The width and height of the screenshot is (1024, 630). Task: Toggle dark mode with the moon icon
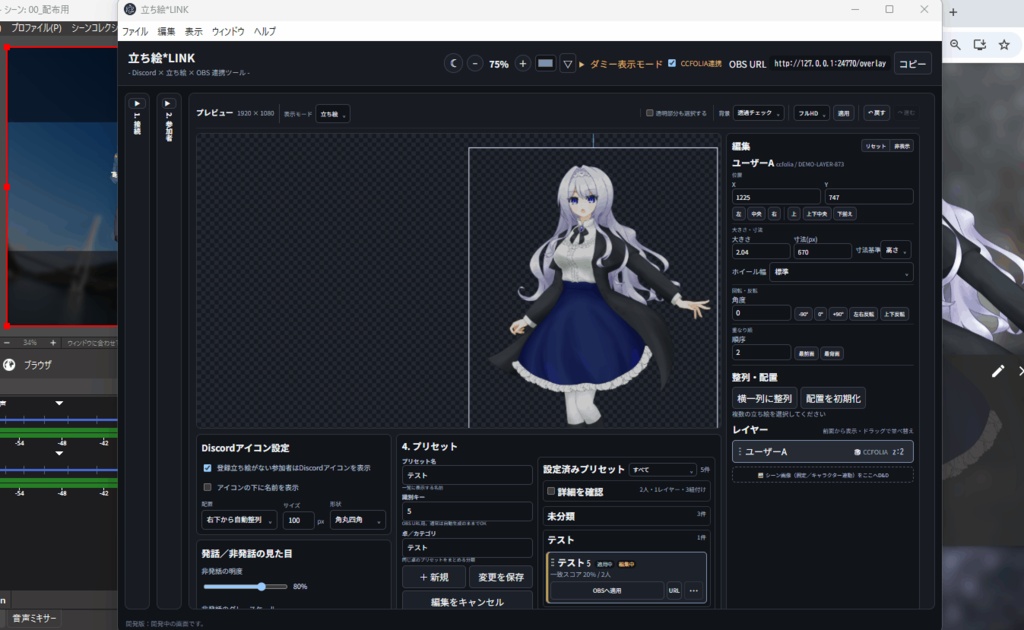[x=453, y=63]
